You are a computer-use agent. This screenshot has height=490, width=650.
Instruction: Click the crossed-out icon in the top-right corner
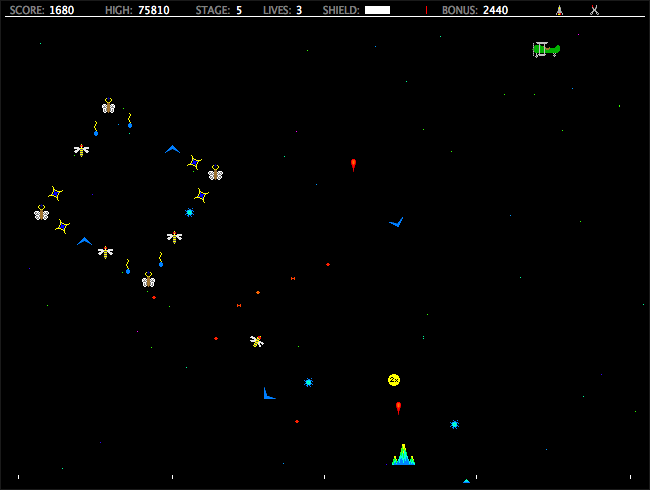pyautogui.click(x=594, y=10)
